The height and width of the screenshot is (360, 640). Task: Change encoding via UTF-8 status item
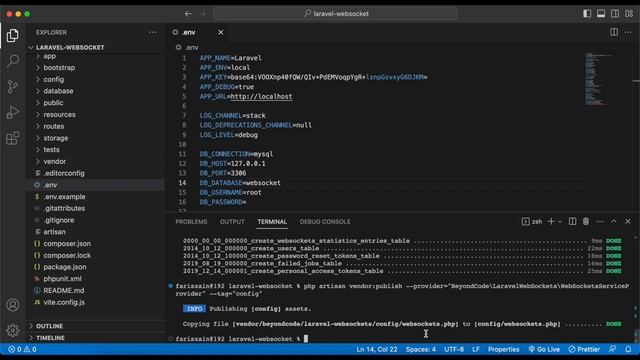454,349
